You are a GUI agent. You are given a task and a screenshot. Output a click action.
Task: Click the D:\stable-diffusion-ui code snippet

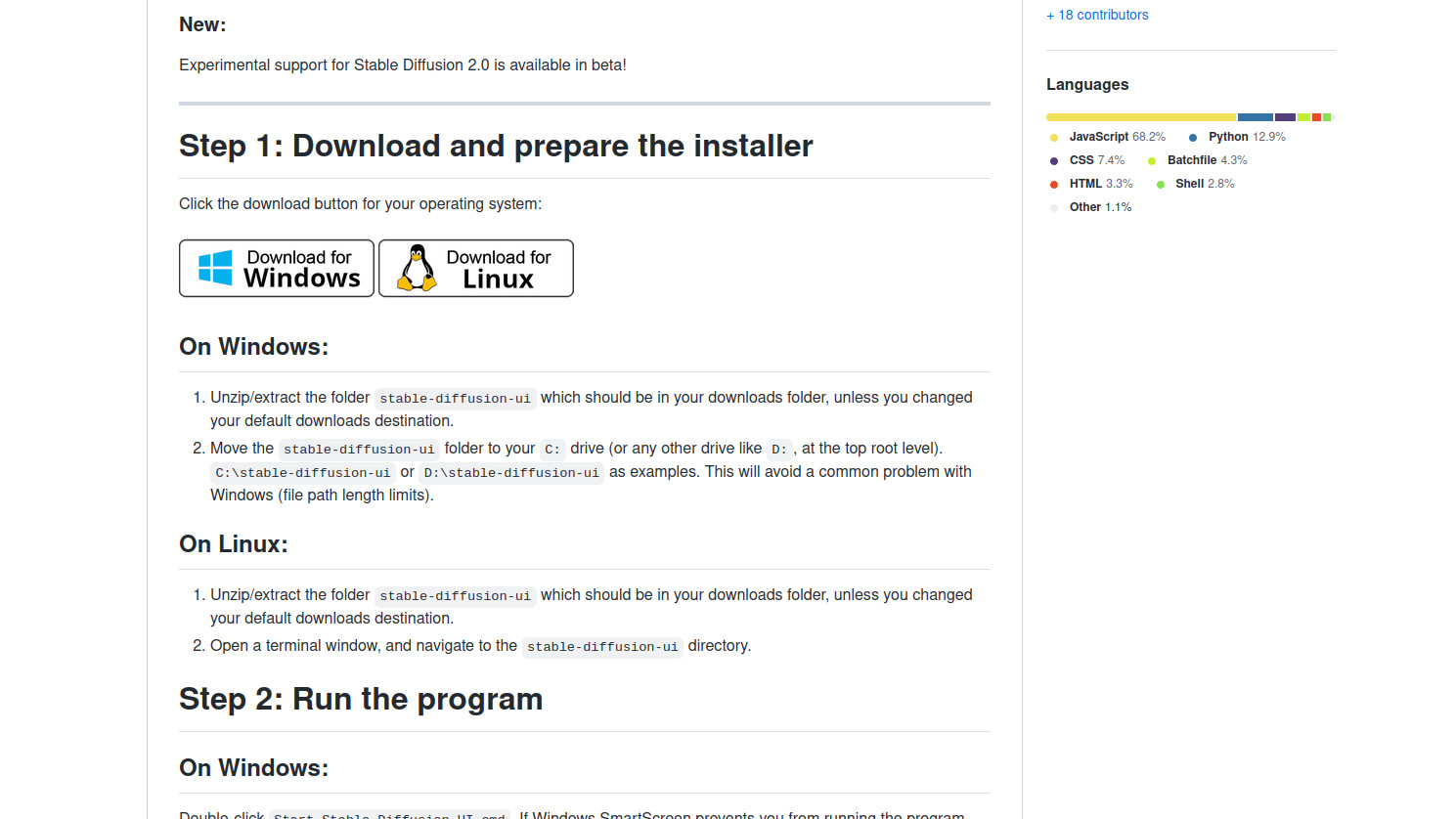tap(511, 473)
